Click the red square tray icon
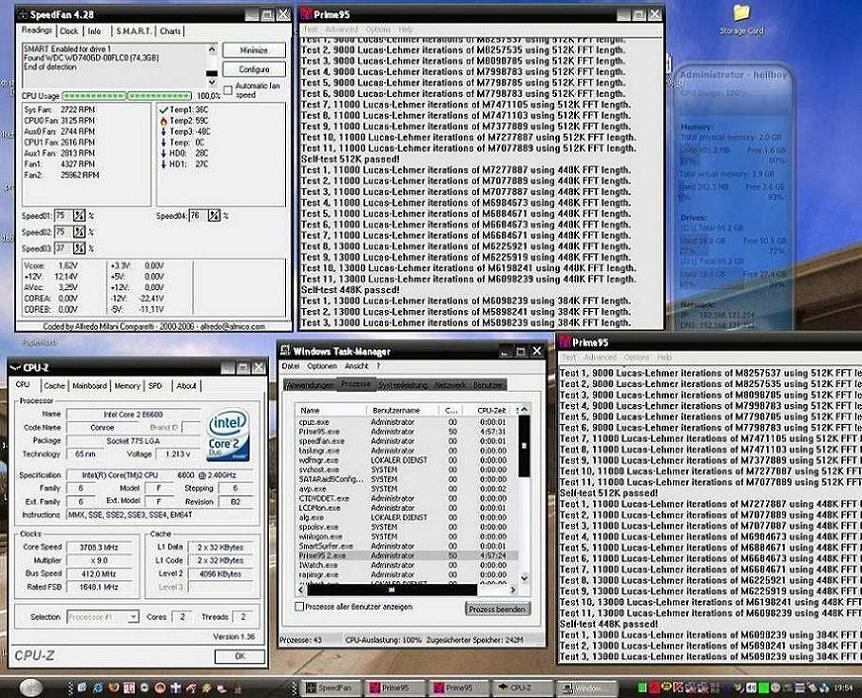 [654, 688]
